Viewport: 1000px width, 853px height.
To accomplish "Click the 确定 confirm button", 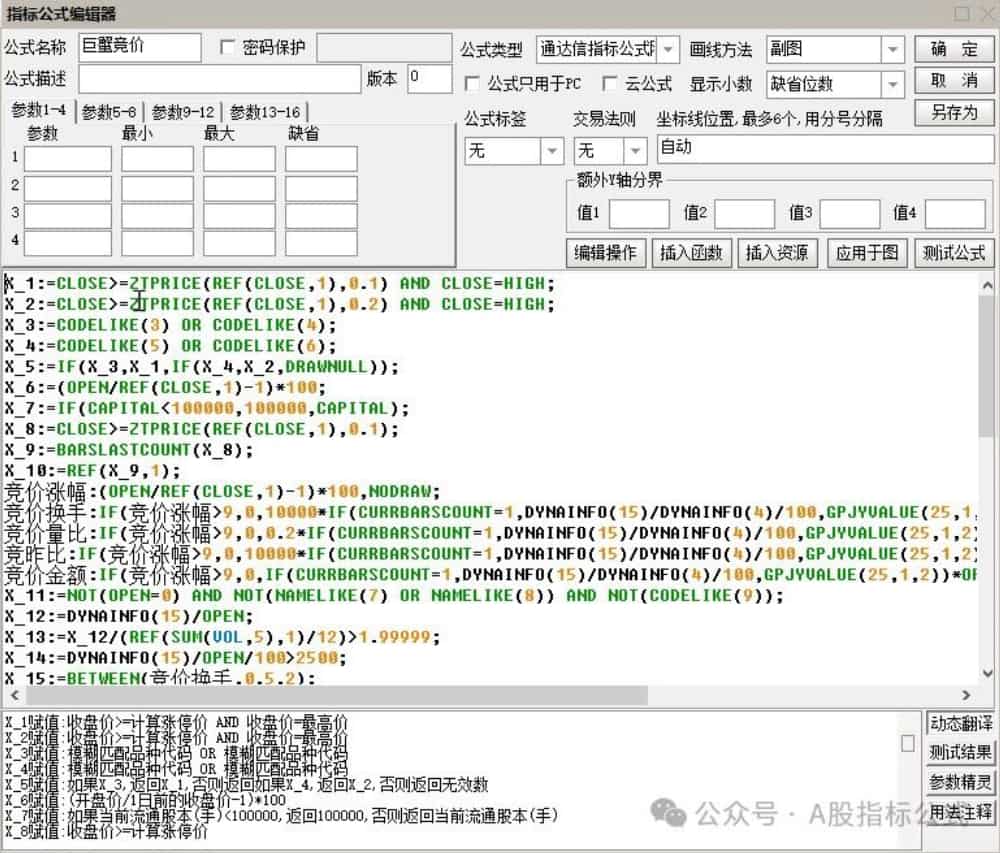I will click(x=954, y=48).
